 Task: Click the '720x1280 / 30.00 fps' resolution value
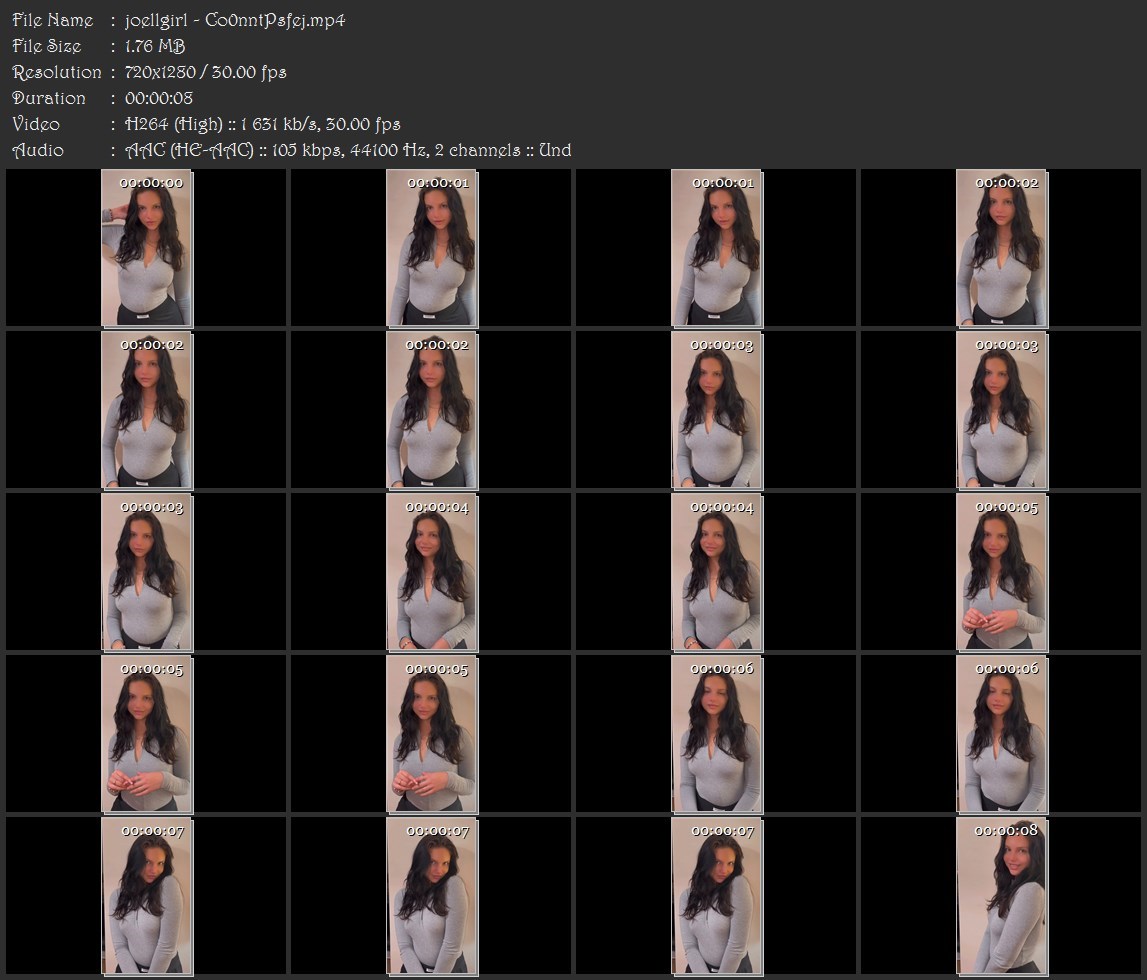(x=206, y=72)
